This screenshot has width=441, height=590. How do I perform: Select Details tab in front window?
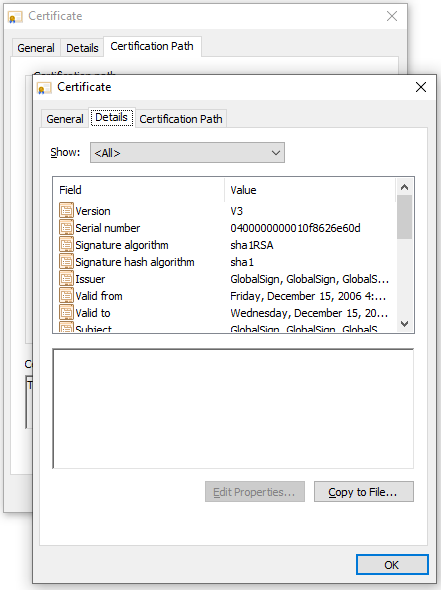[111, 117]
